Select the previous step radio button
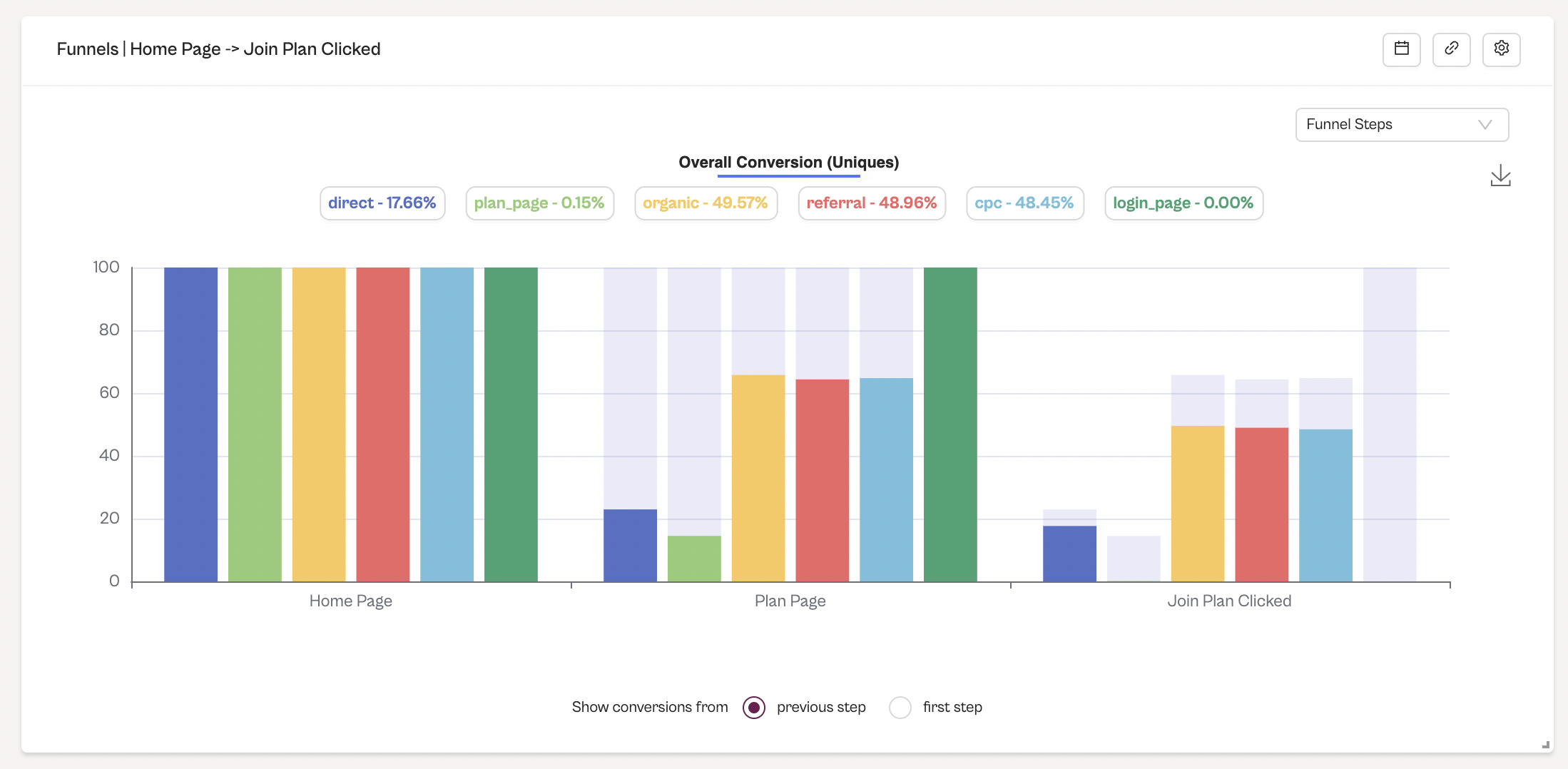Image resolution: width=1568 pixels, height=769 pixels. point(753,707)
